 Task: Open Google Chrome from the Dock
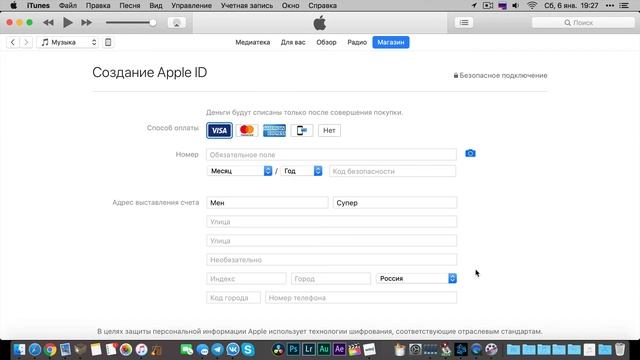click(50, 349)
